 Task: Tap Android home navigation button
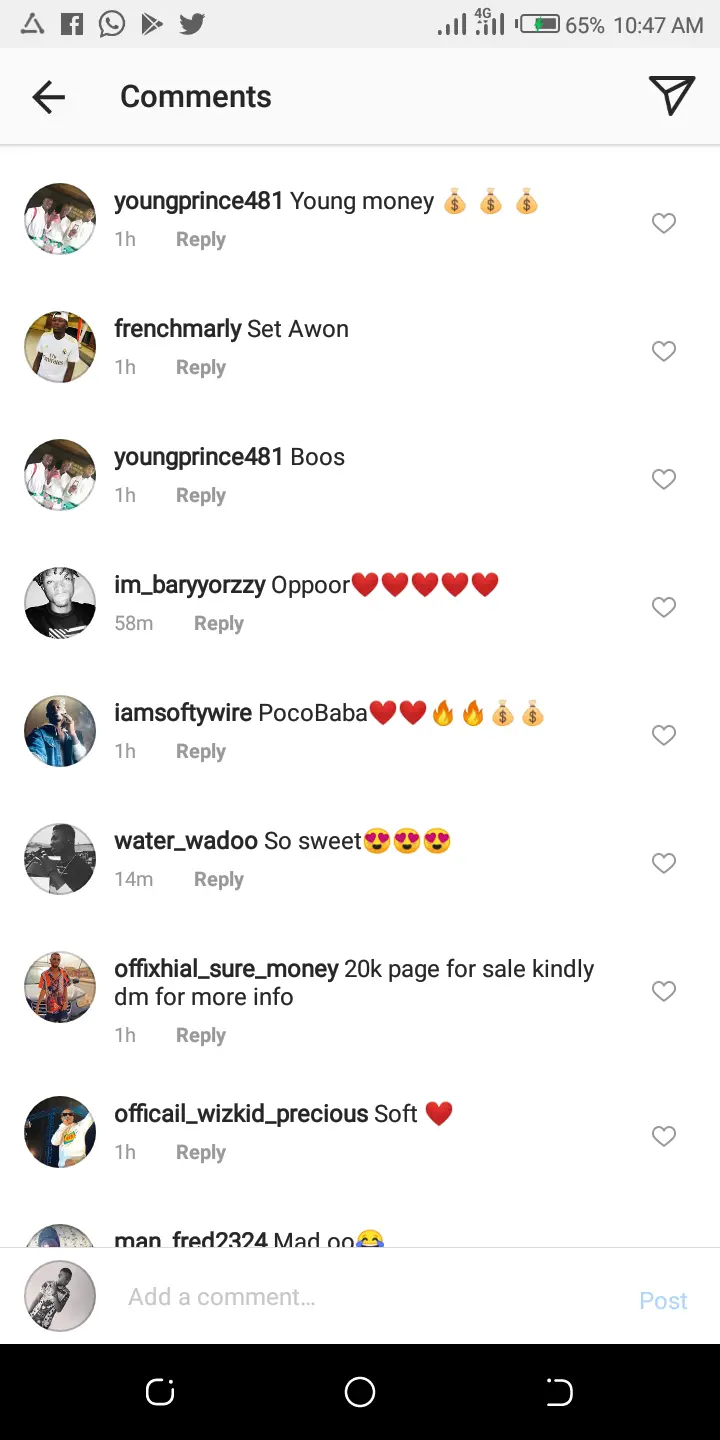[360, 1392]
